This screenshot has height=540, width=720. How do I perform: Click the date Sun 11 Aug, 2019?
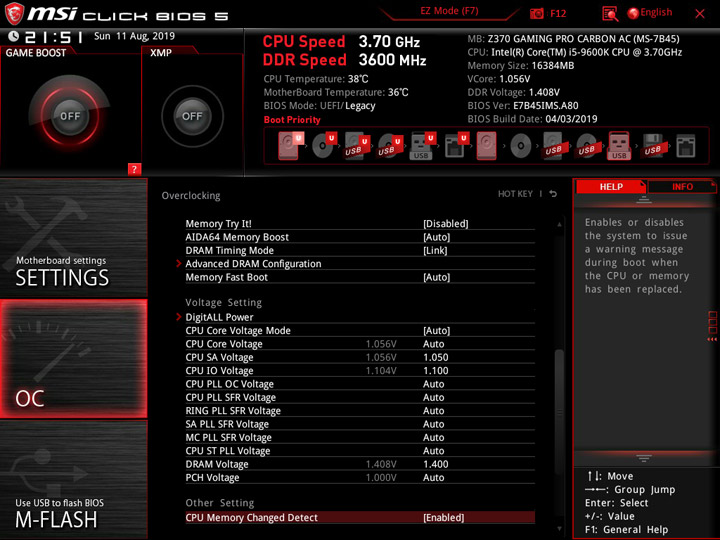pyautogui.click(x=134, y=36)
